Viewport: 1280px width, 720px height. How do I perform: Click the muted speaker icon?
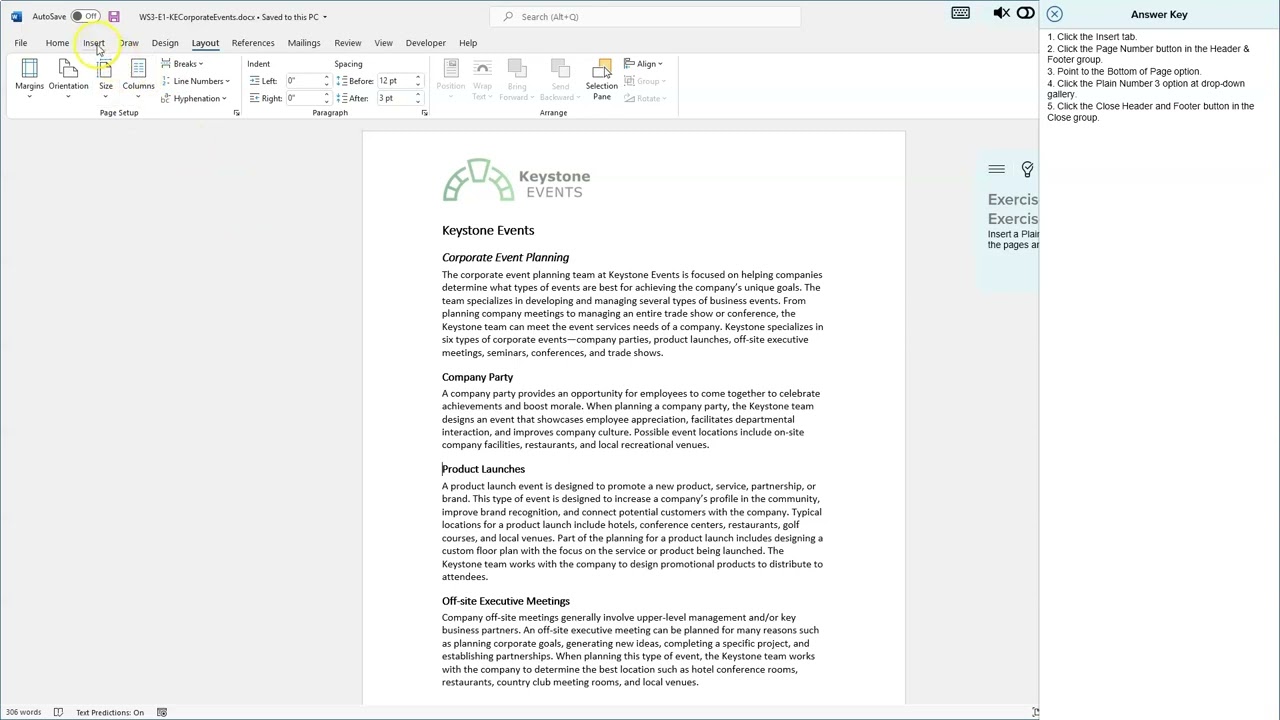[1001, 13]
